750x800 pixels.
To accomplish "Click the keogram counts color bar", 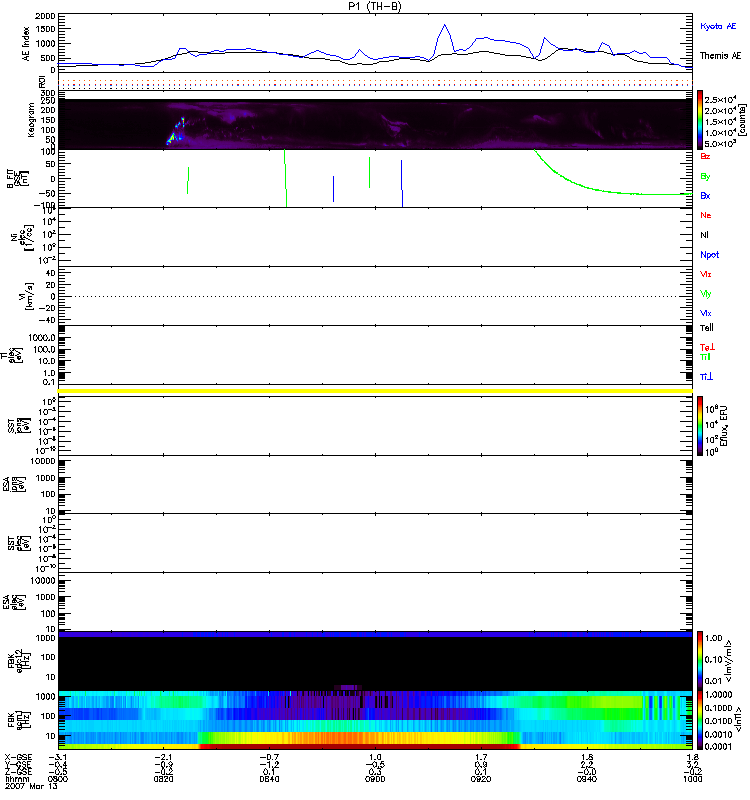I will [x=700, y=120].
